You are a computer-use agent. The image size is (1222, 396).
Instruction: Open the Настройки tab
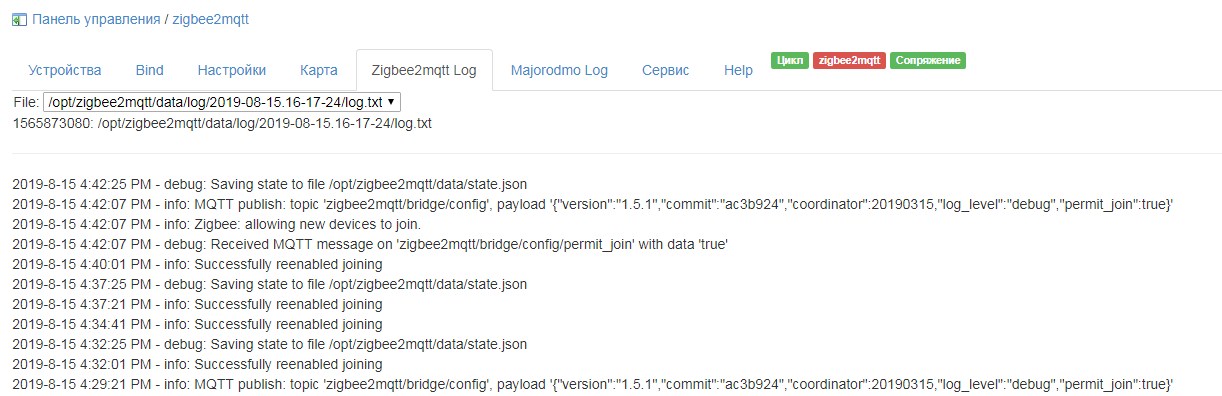pyautogui.click(x=232, y=70)
